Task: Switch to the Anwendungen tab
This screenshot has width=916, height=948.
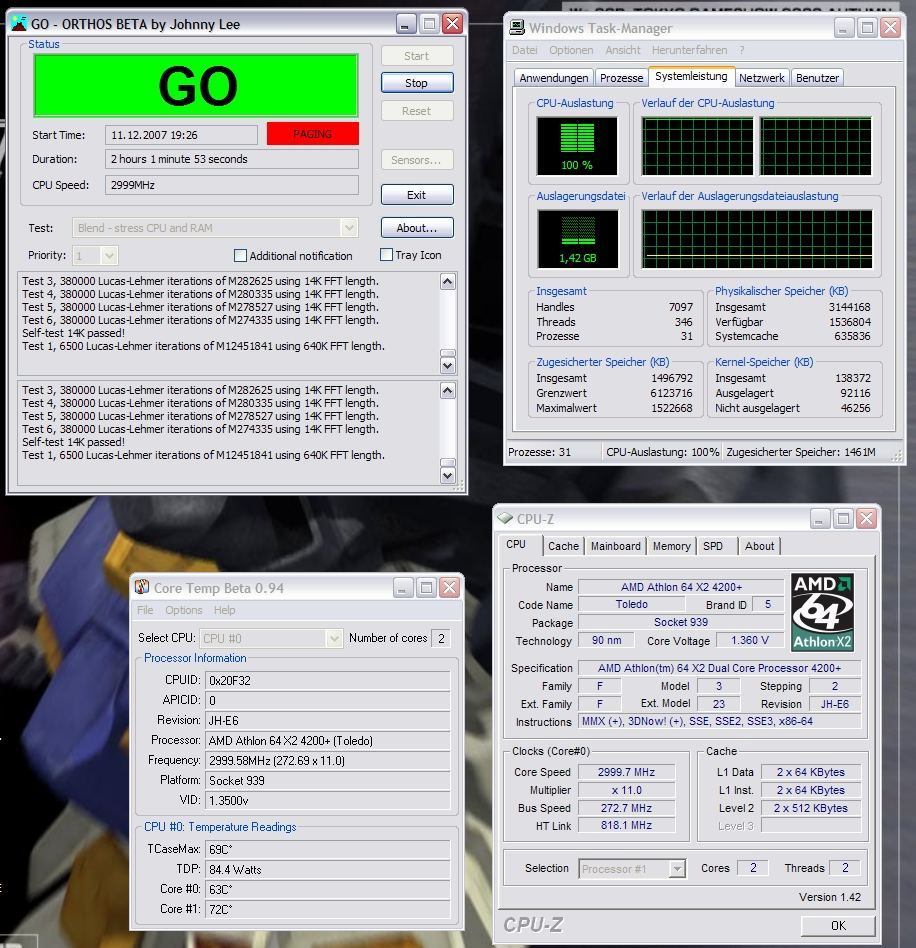Action: coord(553,78)
